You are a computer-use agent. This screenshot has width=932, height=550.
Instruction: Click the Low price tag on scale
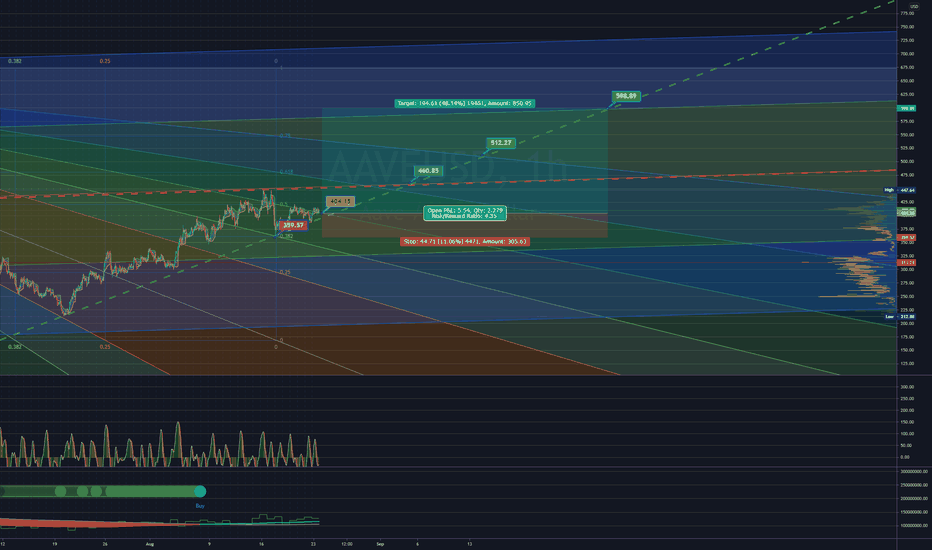[x=900, y=317]
